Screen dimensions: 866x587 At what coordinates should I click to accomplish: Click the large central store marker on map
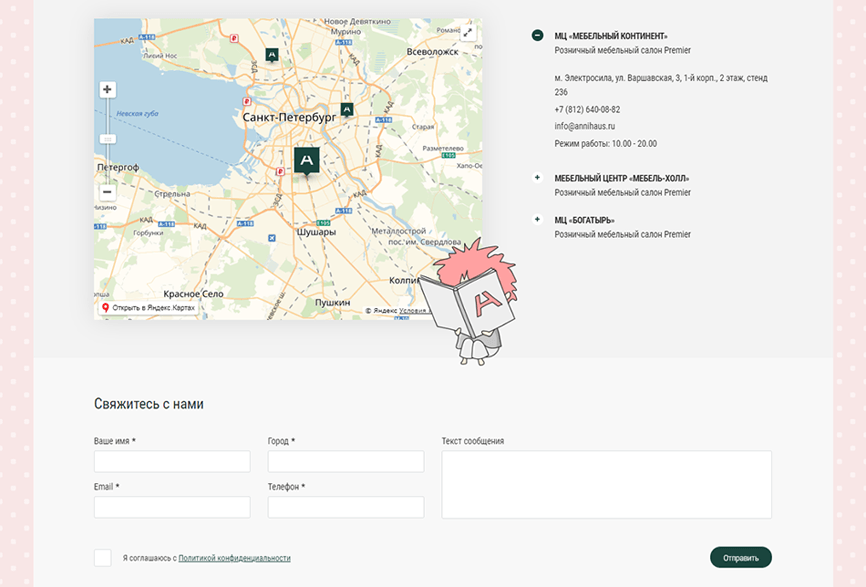click(307, 160)
